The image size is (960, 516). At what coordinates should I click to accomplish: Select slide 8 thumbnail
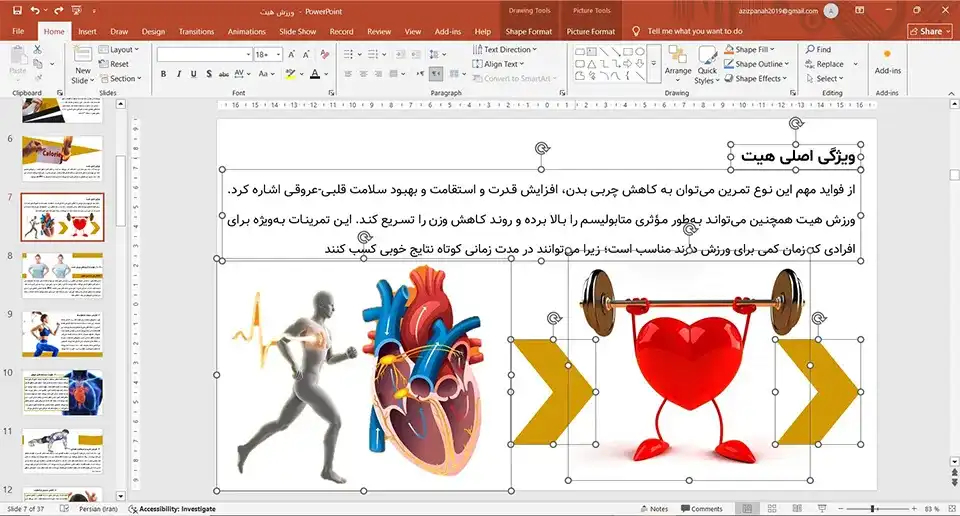click(x=62, y=275)
